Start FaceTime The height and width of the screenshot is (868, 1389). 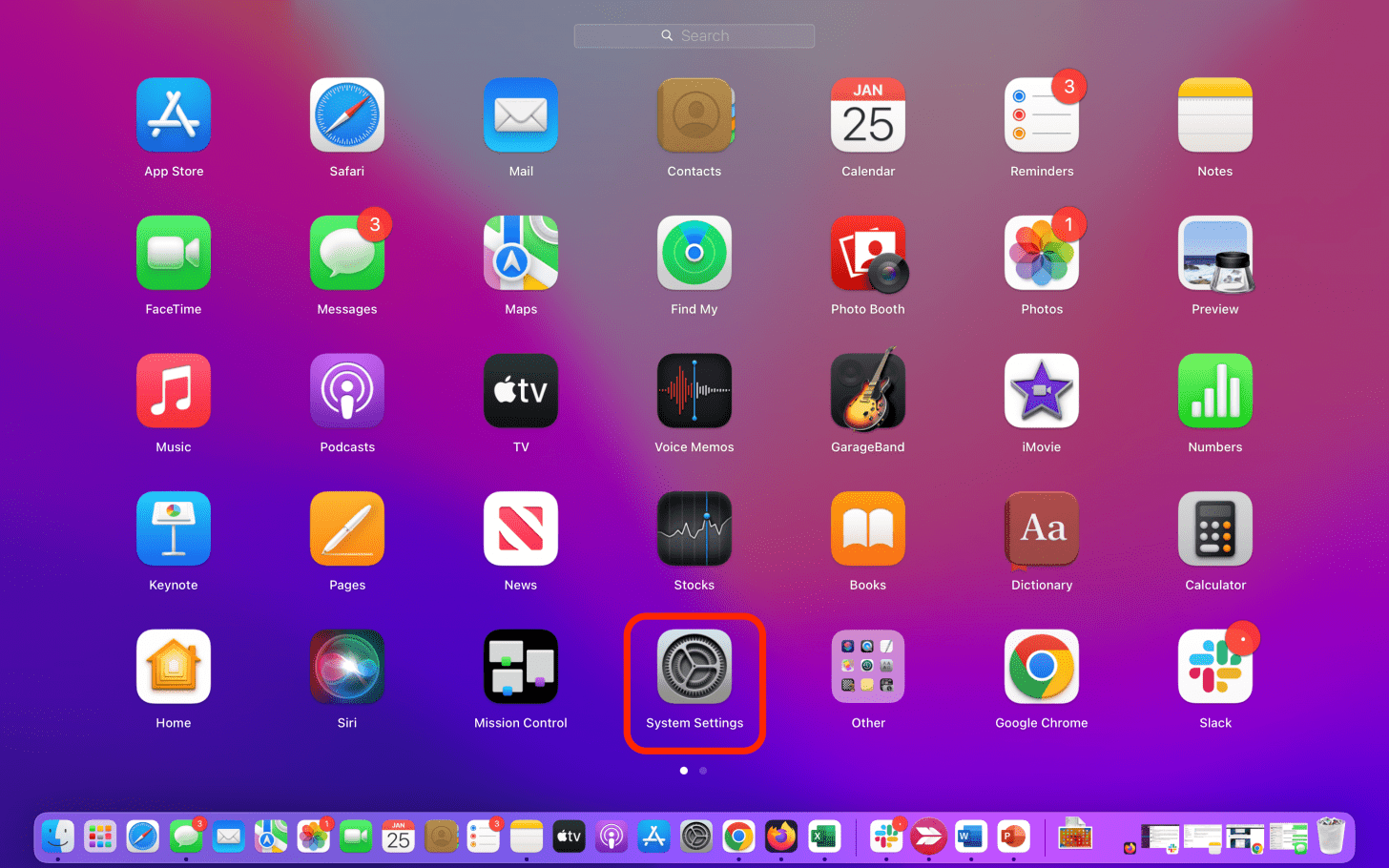174,253
